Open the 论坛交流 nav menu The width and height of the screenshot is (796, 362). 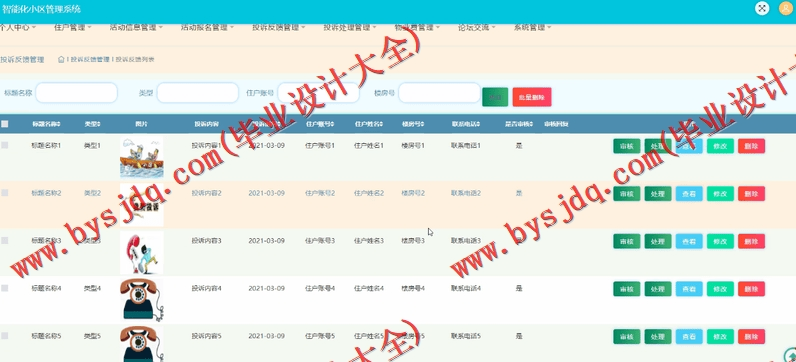477,27
